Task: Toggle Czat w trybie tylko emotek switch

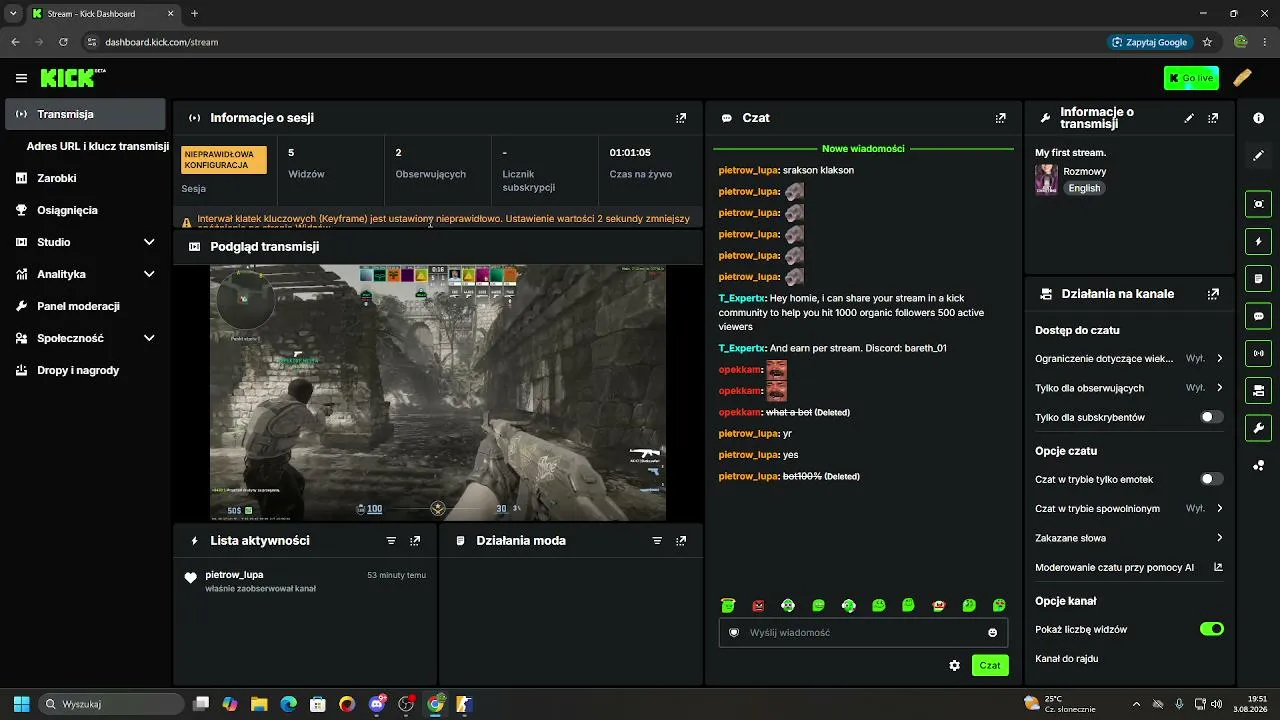Action: coord(1211,479)
